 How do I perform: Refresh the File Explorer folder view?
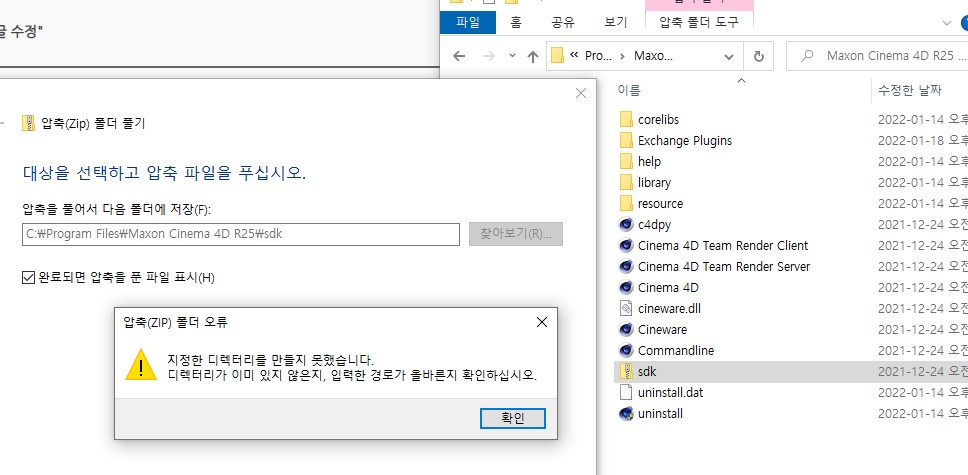click(x=759, y=56)
